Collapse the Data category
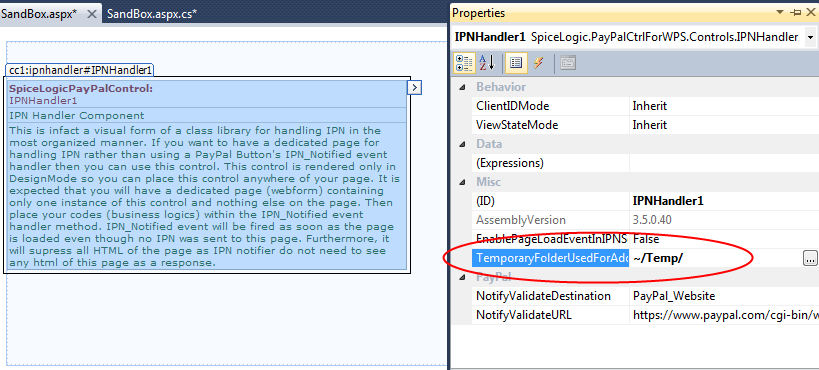 (462, 144)
